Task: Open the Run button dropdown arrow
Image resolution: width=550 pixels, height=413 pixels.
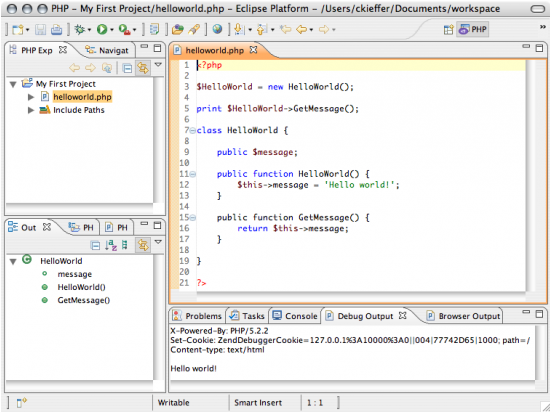Action: pos(112,30)
